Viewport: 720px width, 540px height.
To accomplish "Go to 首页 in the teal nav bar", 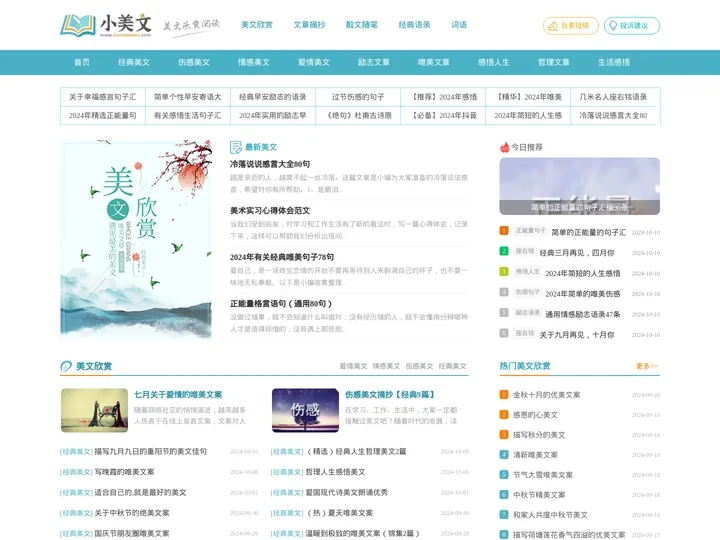I will pos(82,62).
